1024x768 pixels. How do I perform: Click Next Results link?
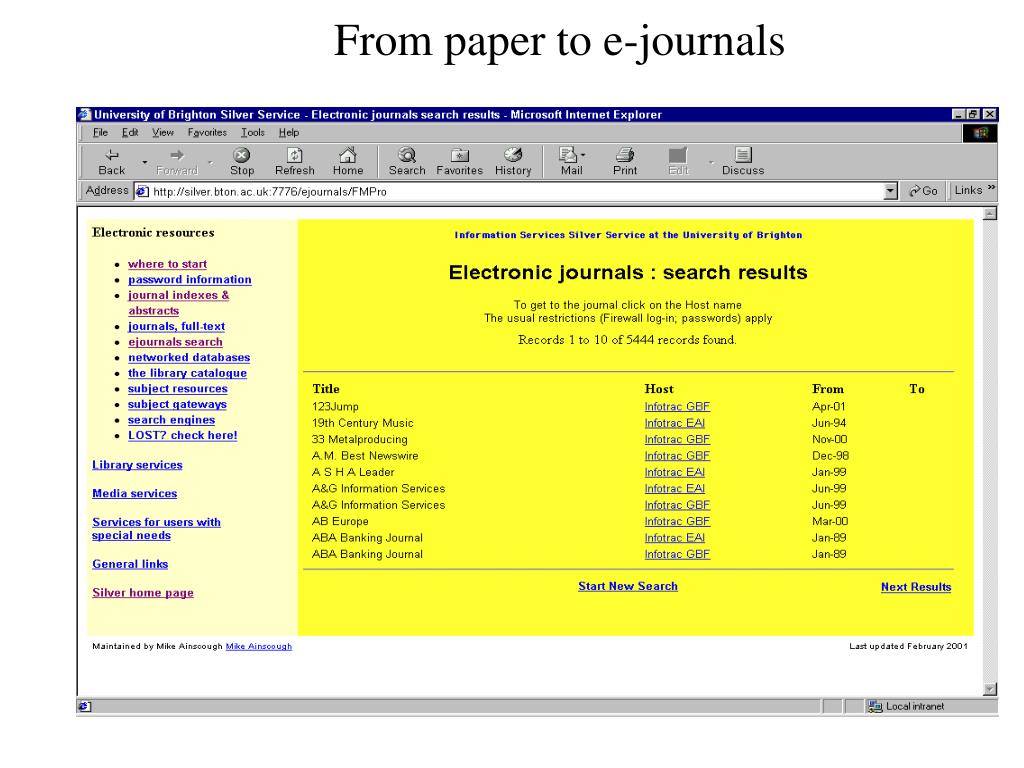click(x=916, y=587)
